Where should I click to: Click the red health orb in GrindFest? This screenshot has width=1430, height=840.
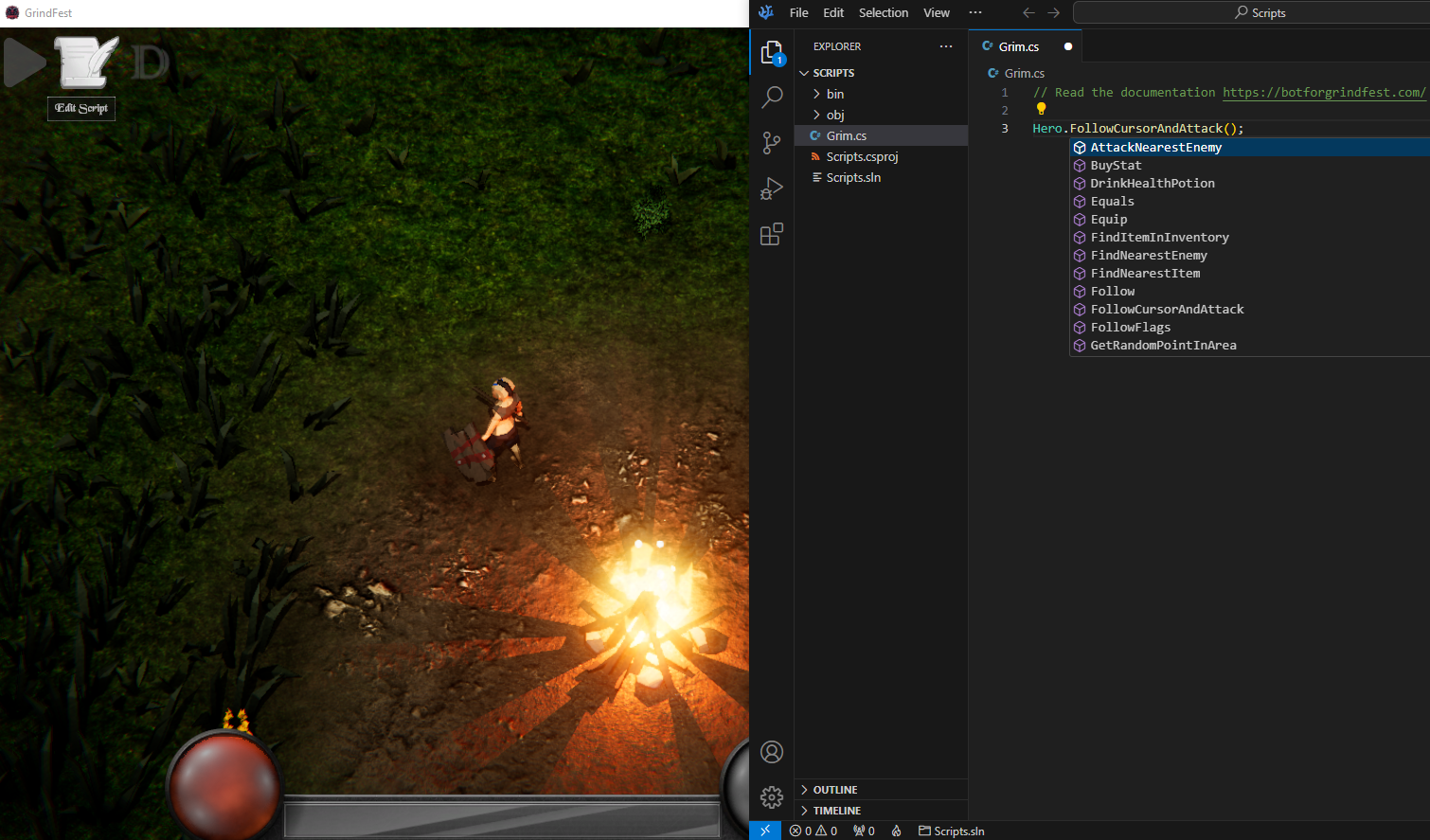tap(225, 785)
